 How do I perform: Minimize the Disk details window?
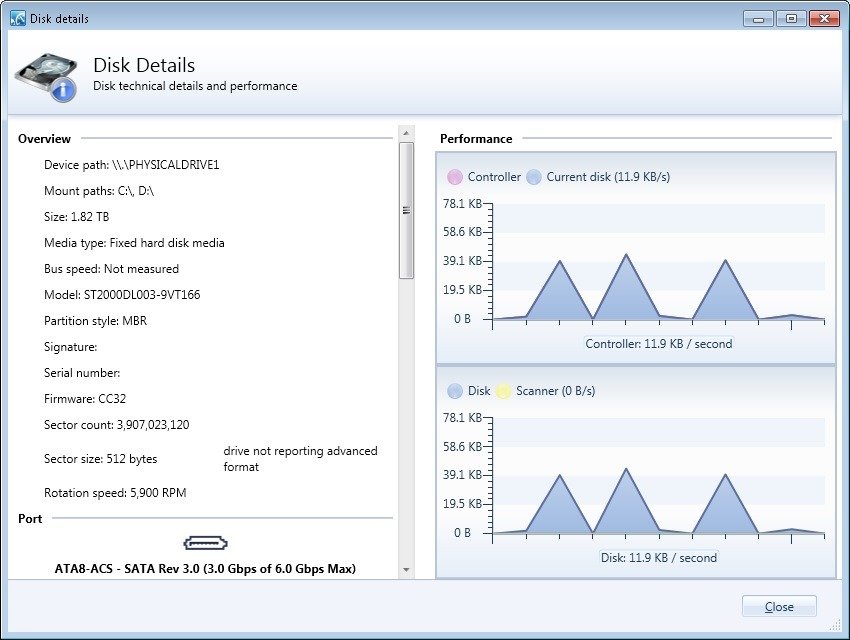758,18
